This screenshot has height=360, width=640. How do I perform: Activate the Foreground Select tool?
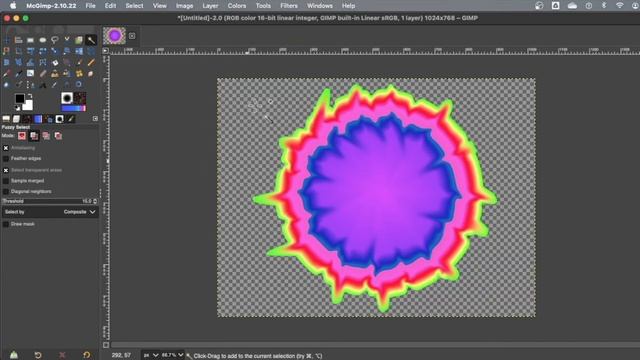[x=79, y=40]
